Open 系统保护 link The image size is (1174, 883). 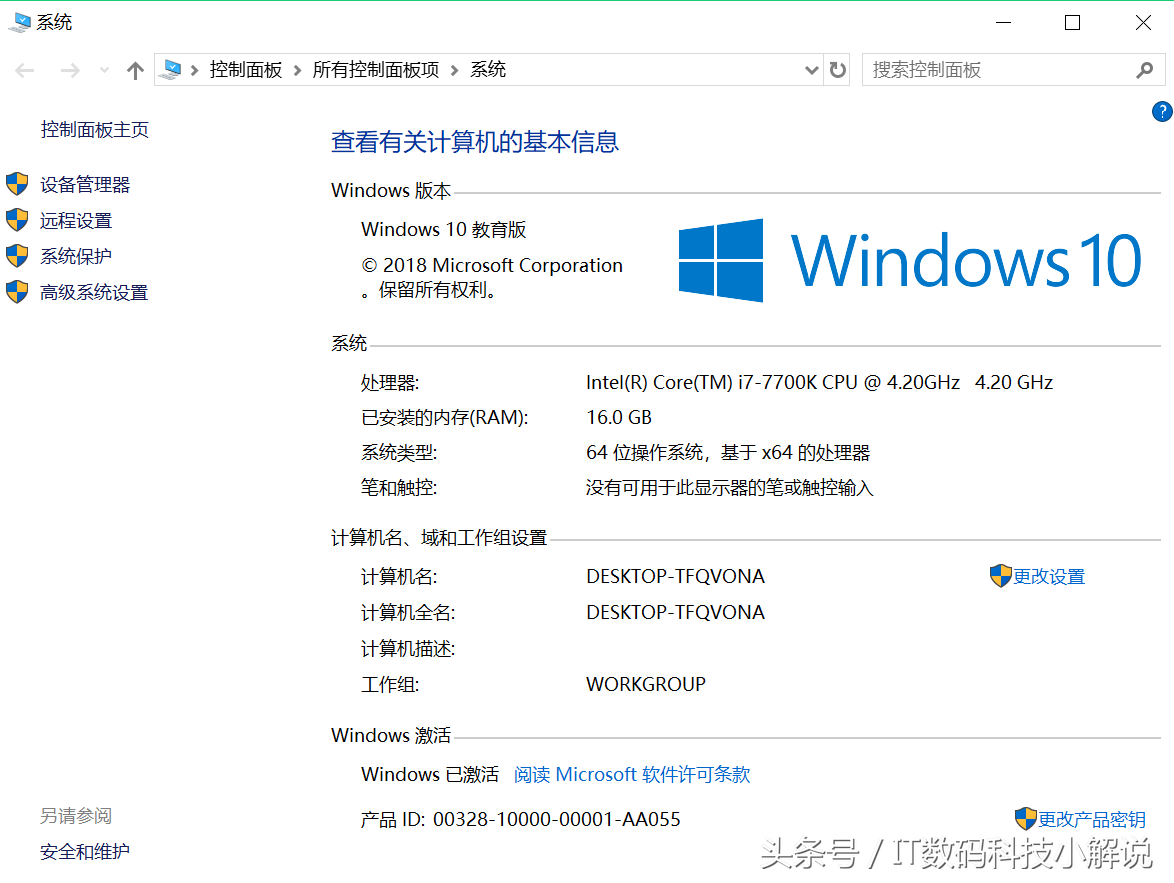coord(76,256)
